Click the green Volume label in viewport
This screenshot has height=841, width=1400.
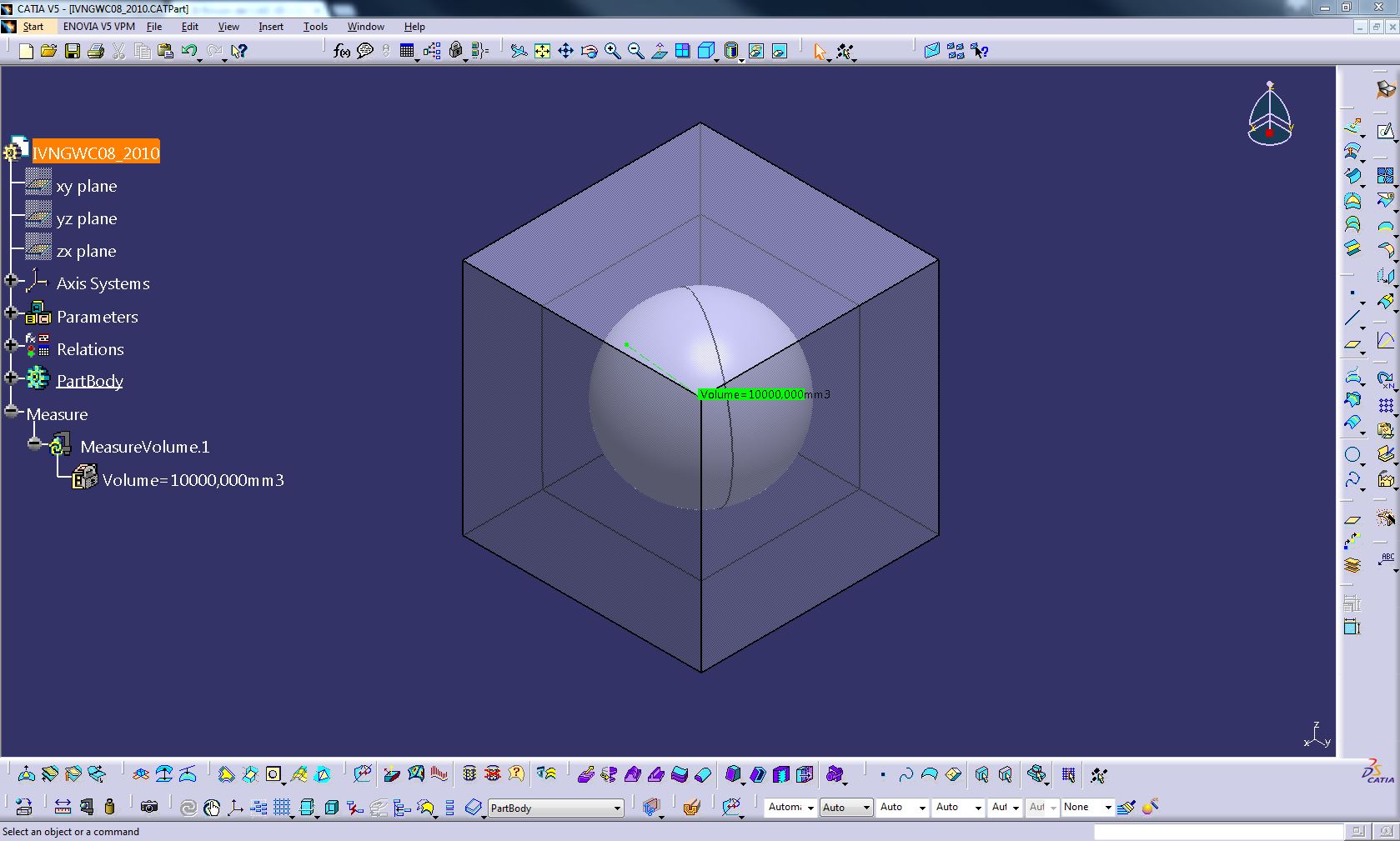751,394
